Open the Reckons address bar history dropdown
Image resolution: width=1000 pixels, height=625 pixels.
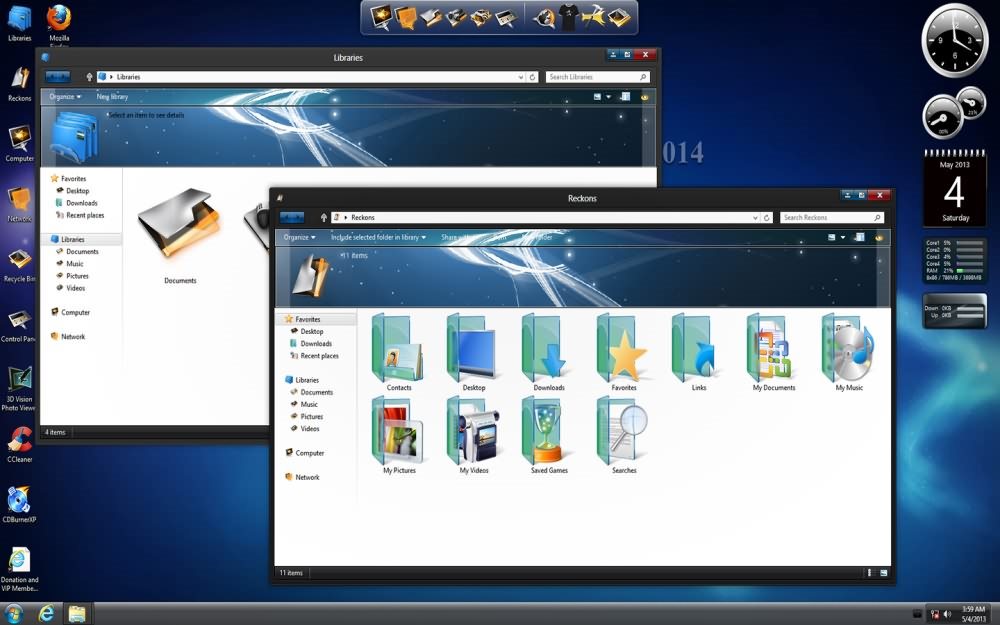click(x=756, y=217)
